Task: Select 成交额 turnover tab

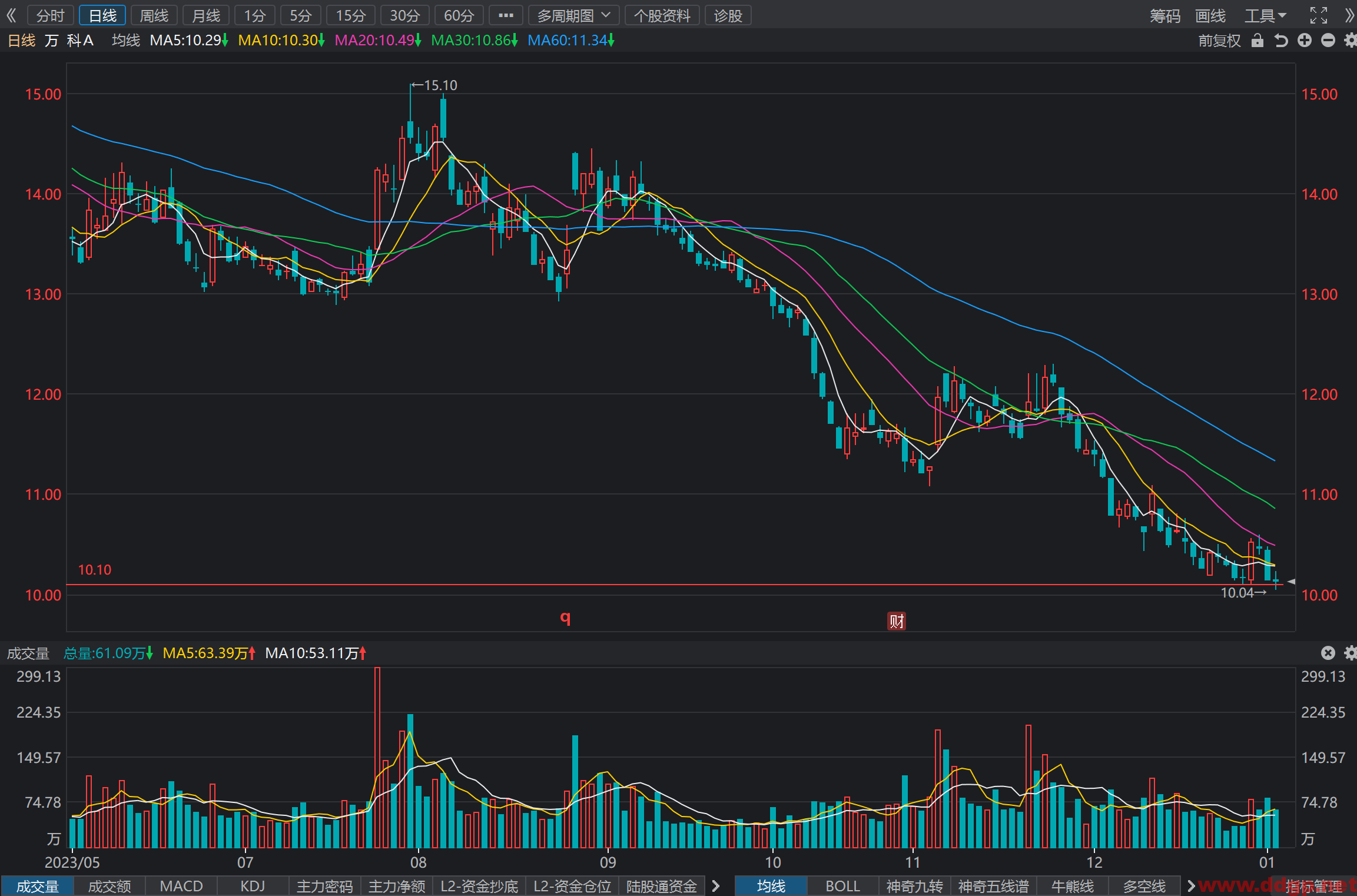Action: coord(110,886)
